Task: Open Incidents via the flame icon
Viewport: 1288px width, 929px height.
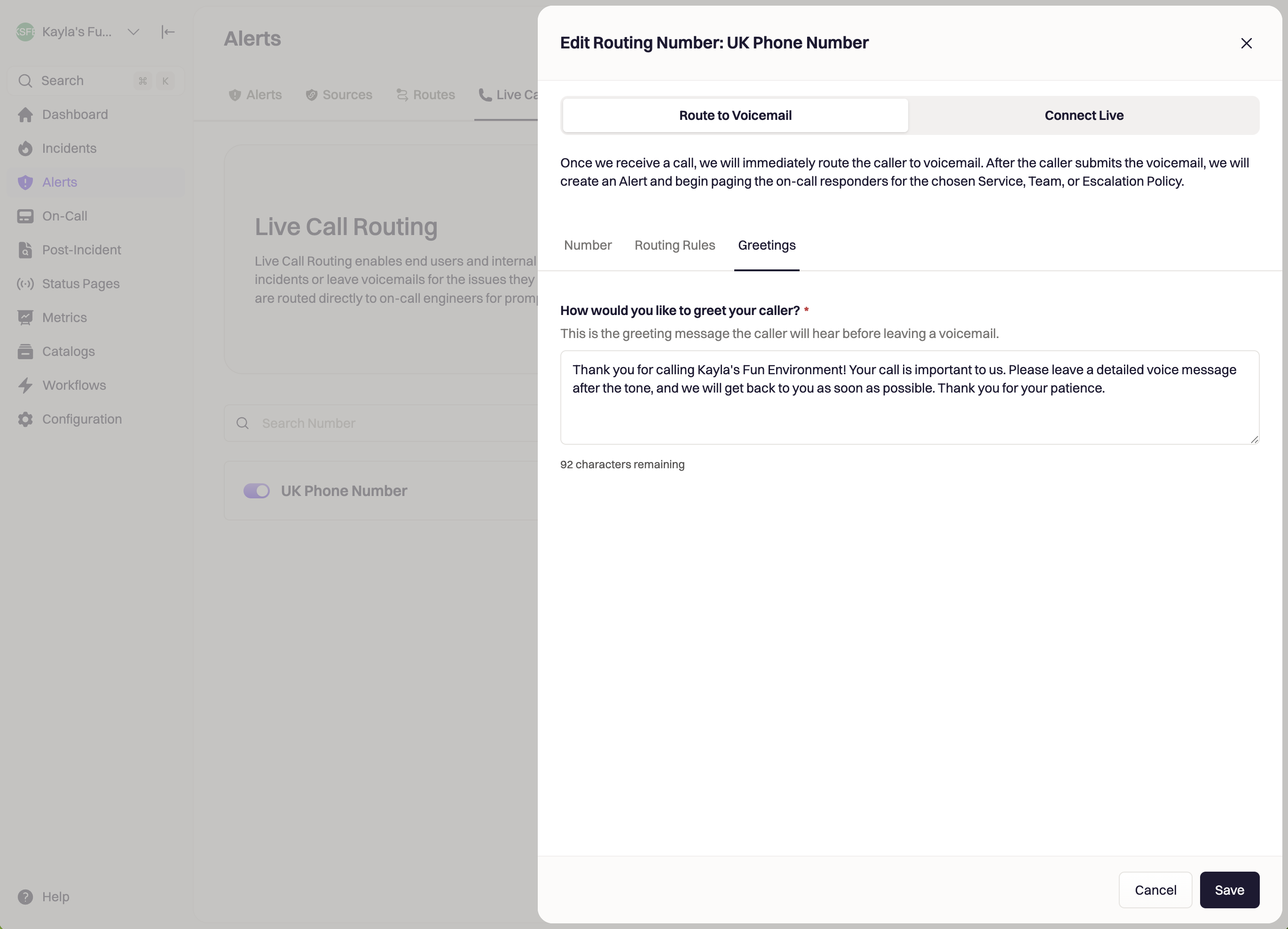Action: coord(25,149)
